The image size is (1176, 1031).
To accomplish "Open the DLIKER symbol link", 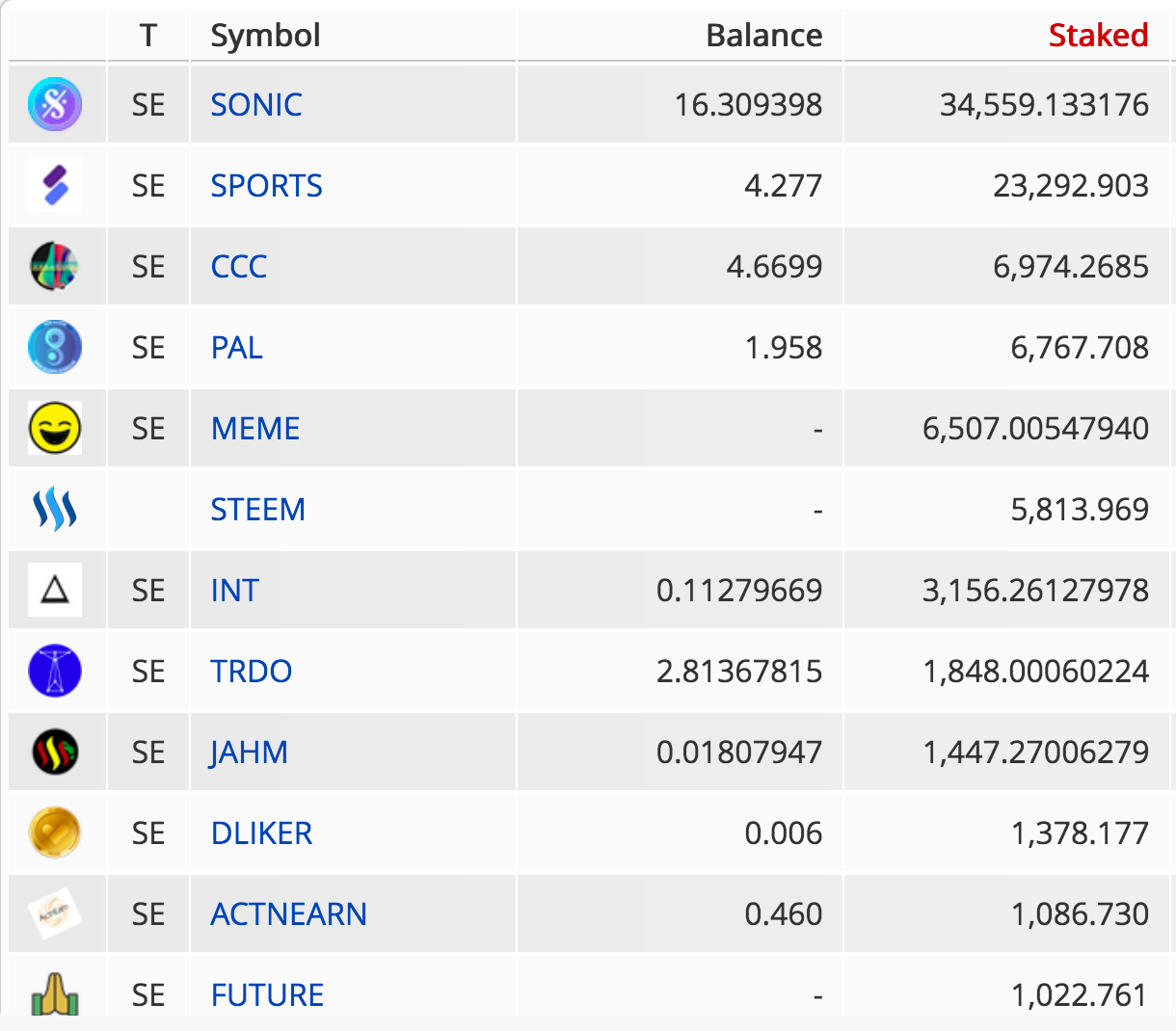I will (x=261, y=833).
